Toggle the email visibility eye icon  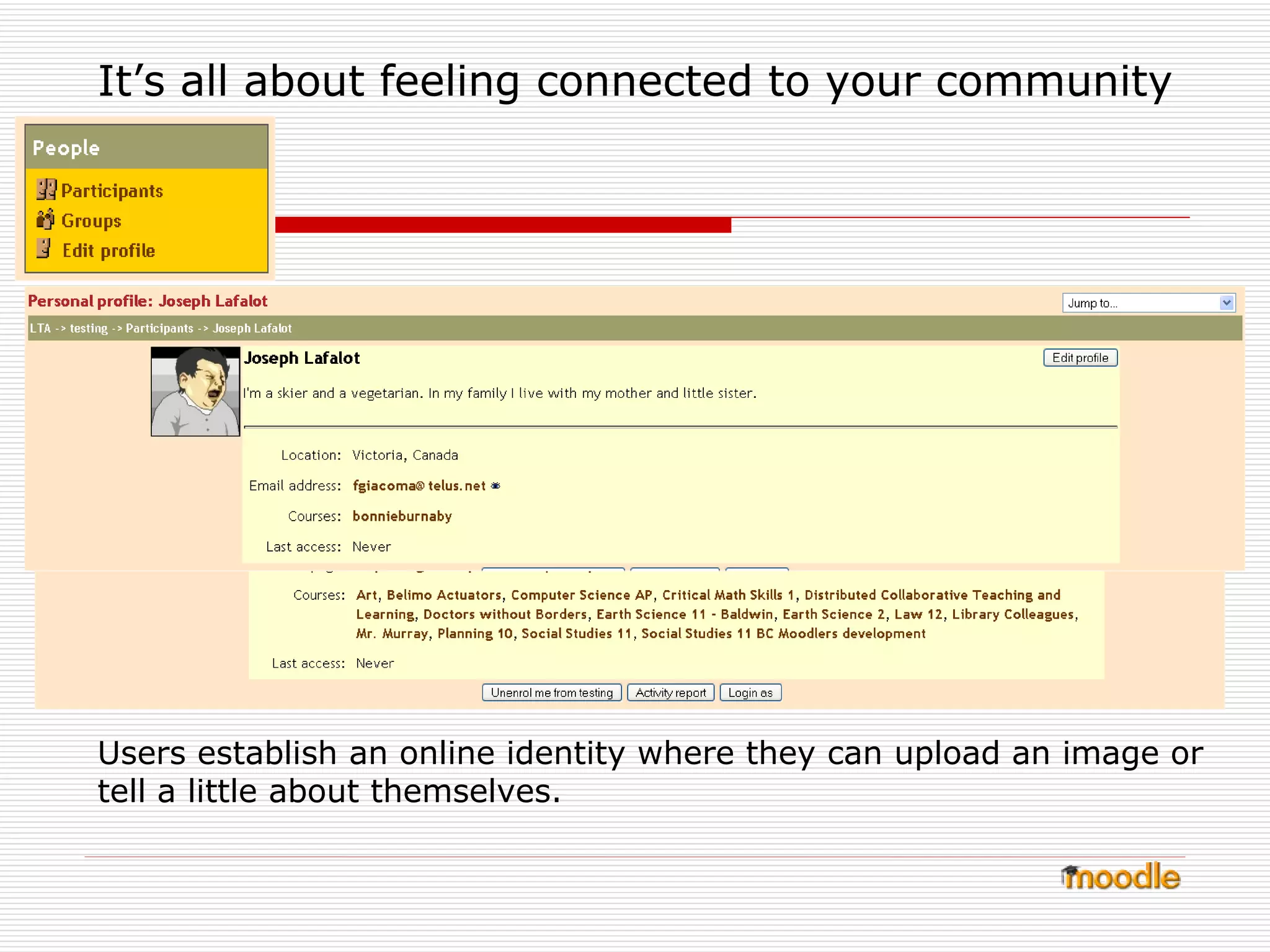pyautogui.click(x=495, y=486)
